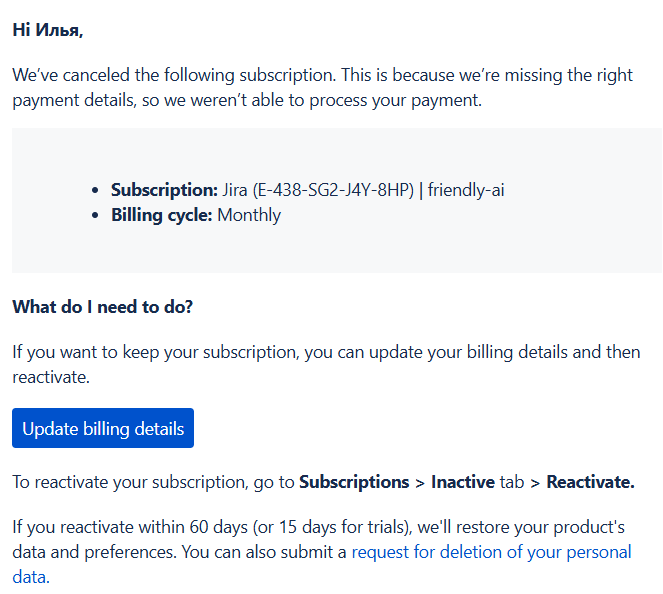Click the bold 'Reactivate.' word

point(590,482)
